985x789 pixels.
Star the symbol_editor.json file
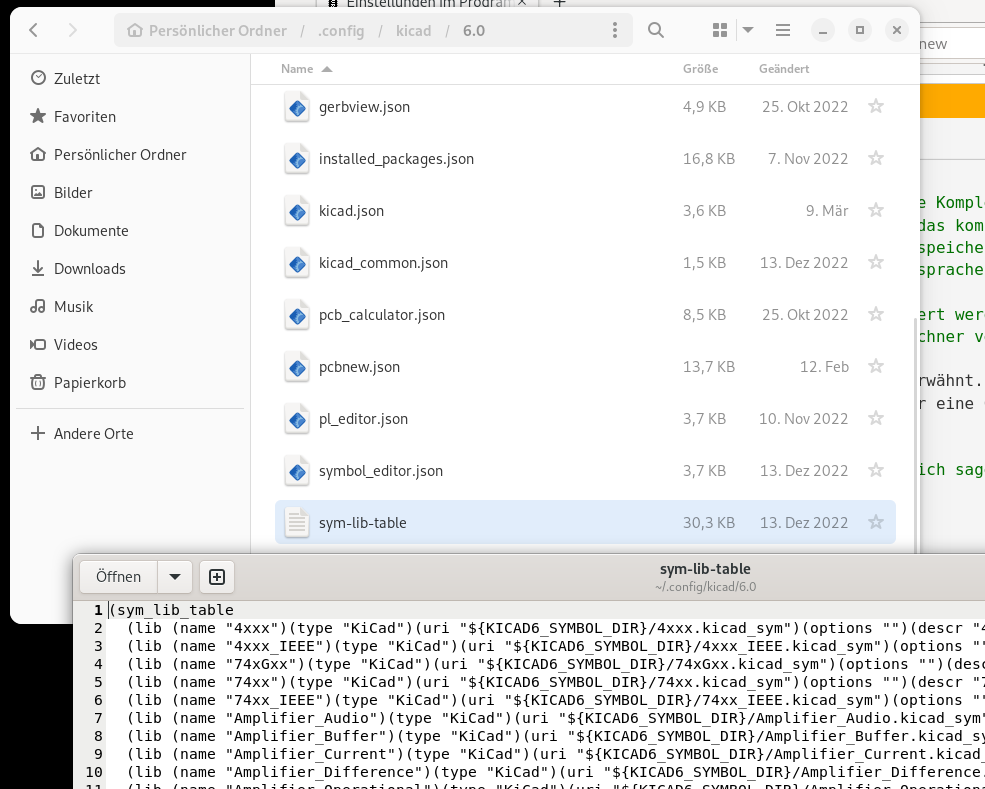876,470
